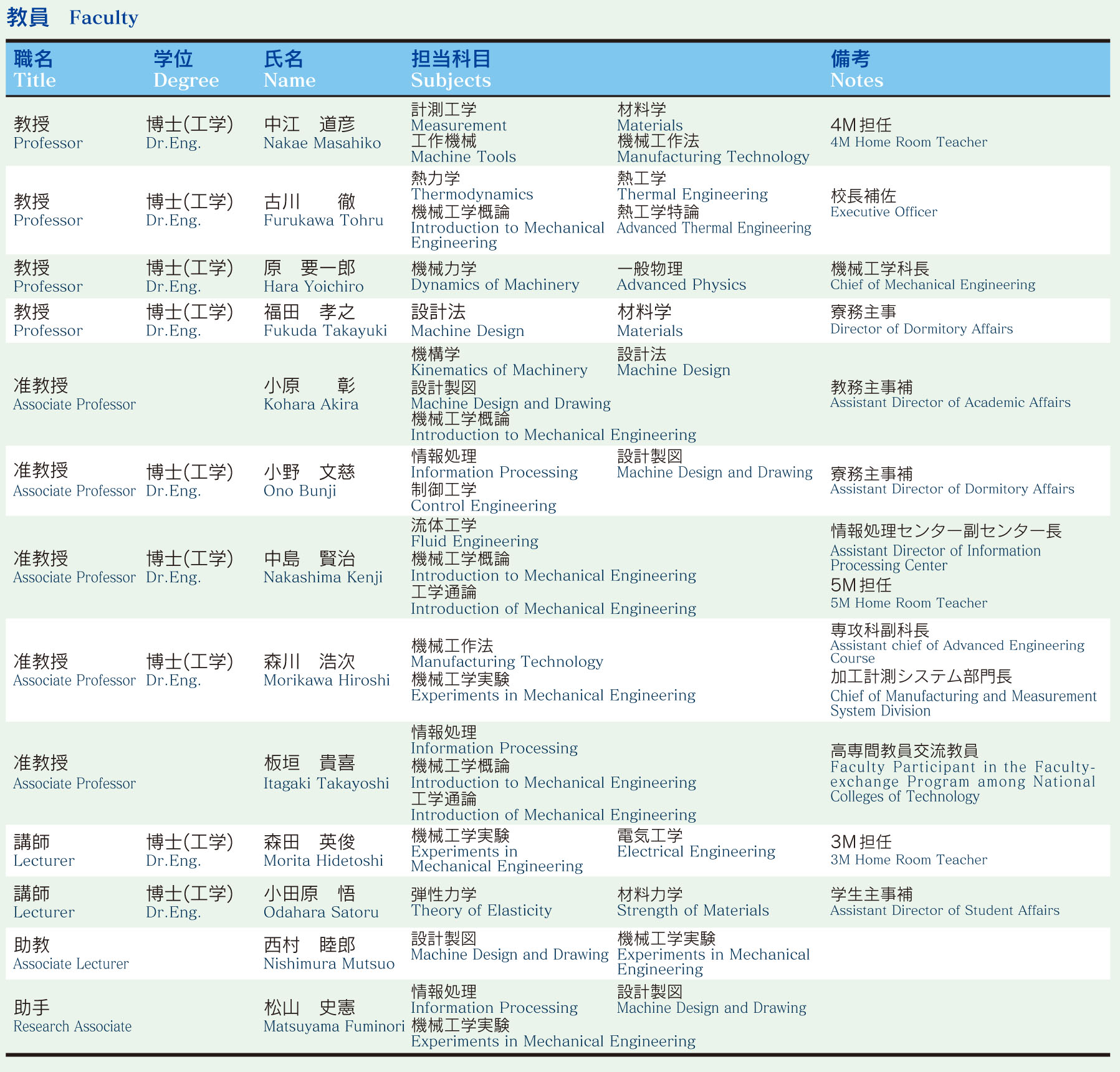Click 'Assistant Director of Academic Affairs' note

coord(950,403)
